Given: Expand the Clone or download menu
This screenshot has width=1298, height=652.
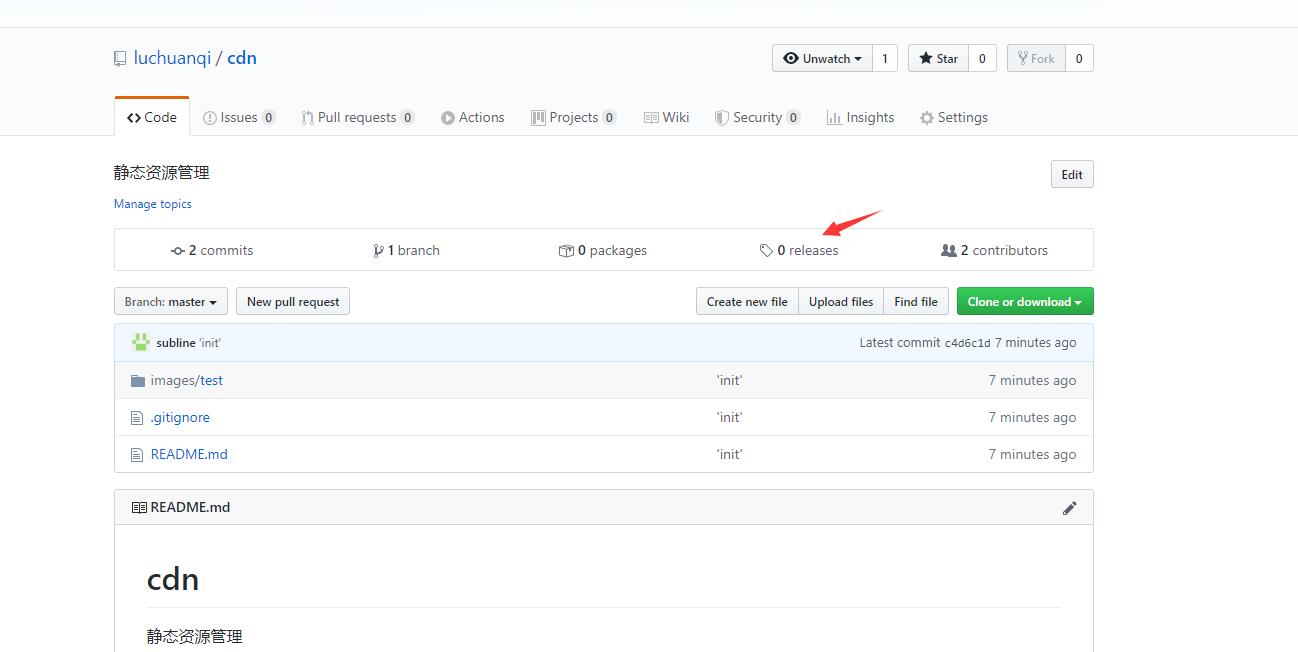Looking at the screenshot, I should click(1025, 301).
